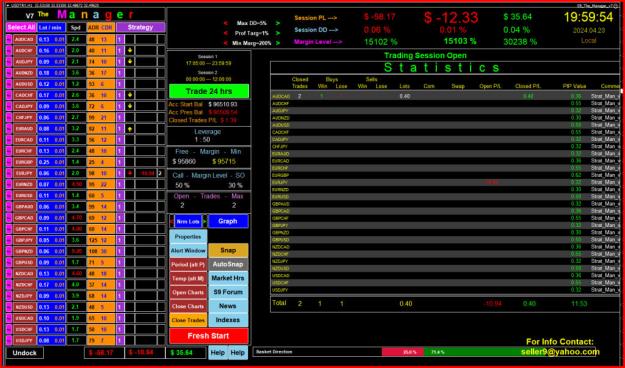Image resolution: width=625 pixels, height=368 pixels.
Task: Click the yellow down arrow in AUDJPY row
Action: pos(130,62)
